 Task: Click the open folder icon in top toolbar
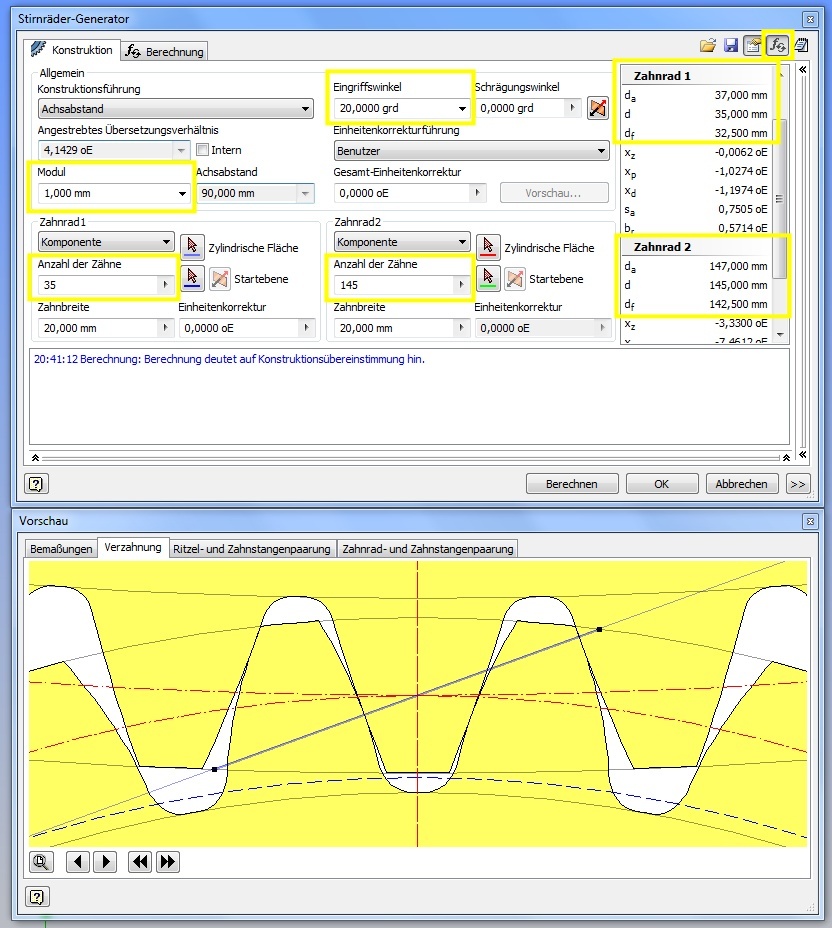[708, 45]
